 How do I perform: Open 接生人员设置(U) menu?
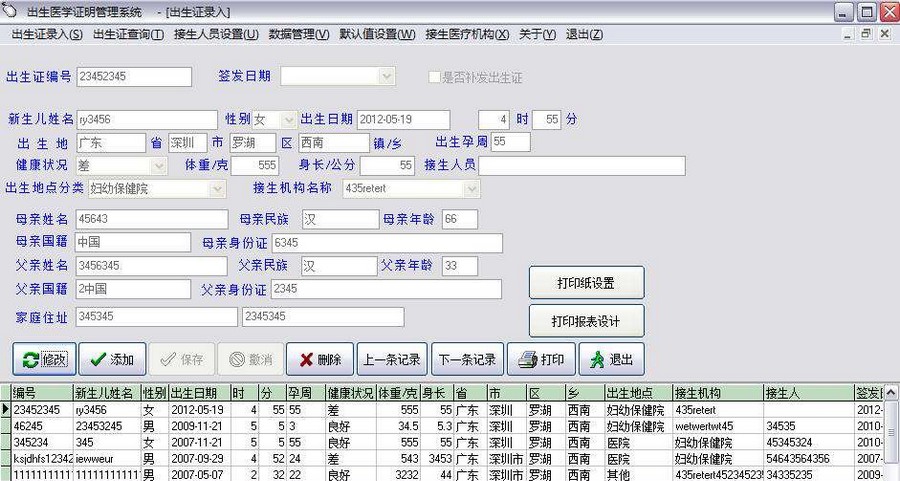click(x=216, y=34)
